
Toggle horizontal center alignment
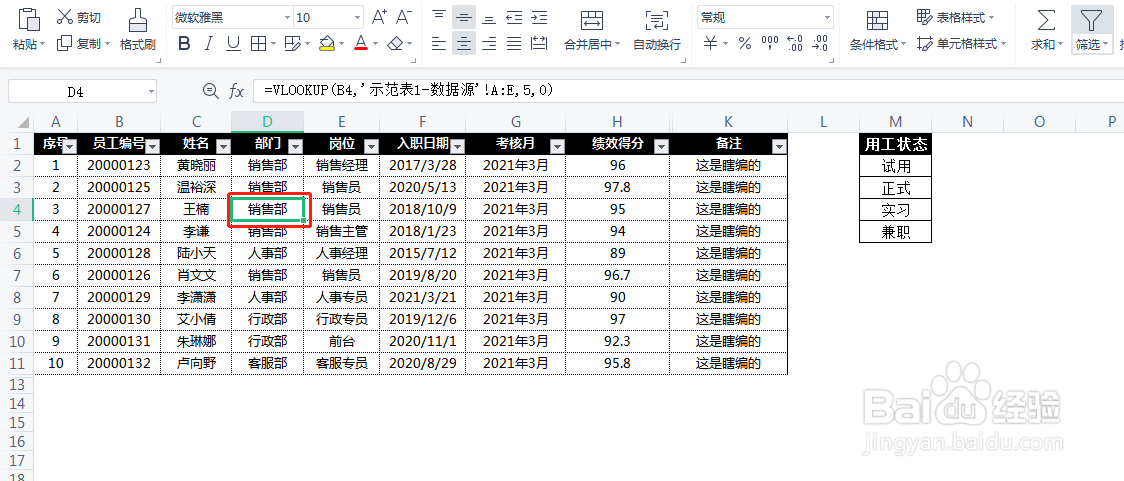coord(464,44)
